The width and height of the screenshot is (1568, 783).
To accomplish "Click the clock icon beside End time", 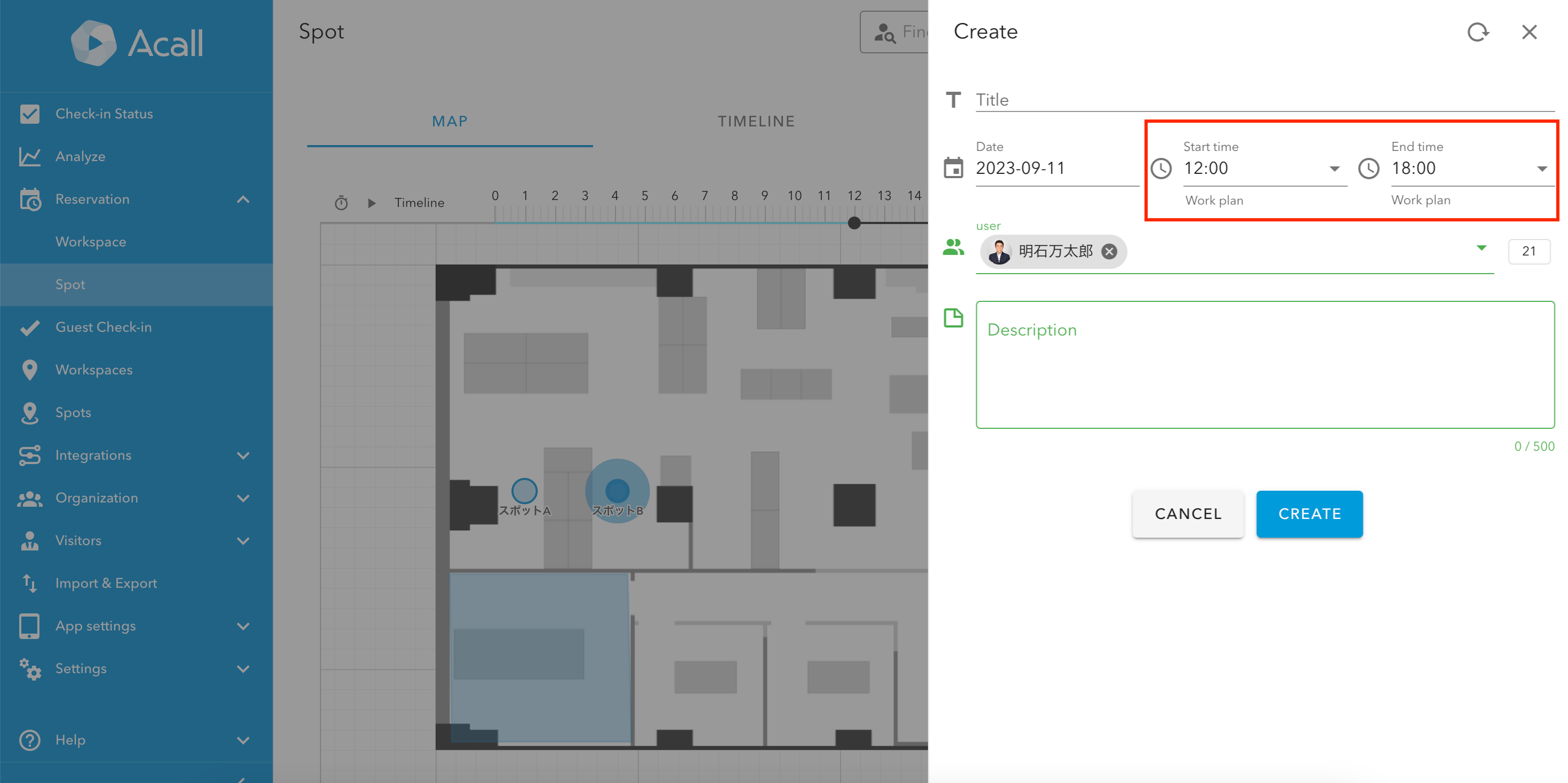I will coord(1369,168).
